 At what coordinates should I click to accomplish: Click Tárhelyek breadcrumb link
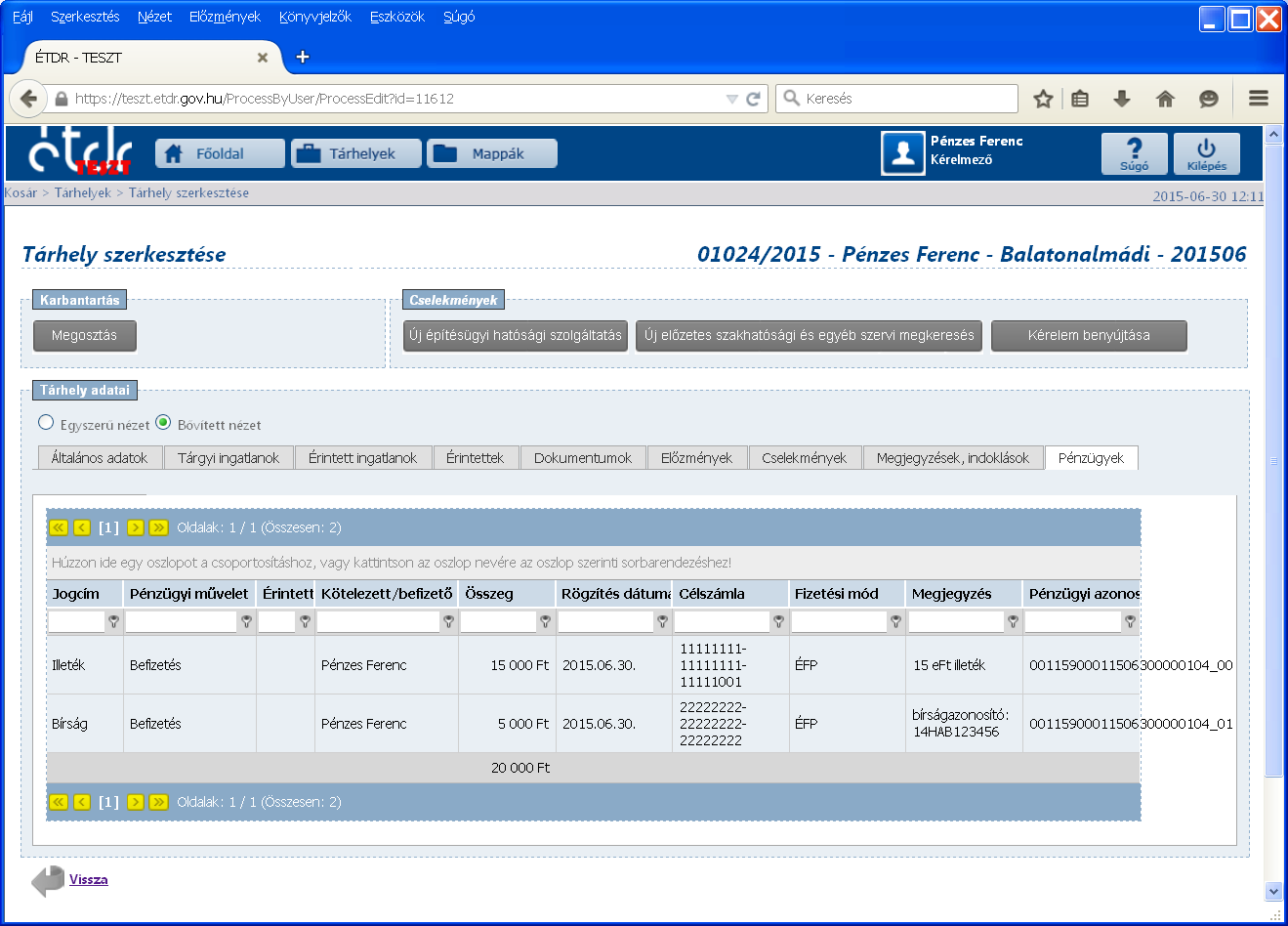click(x=83, y=192)
